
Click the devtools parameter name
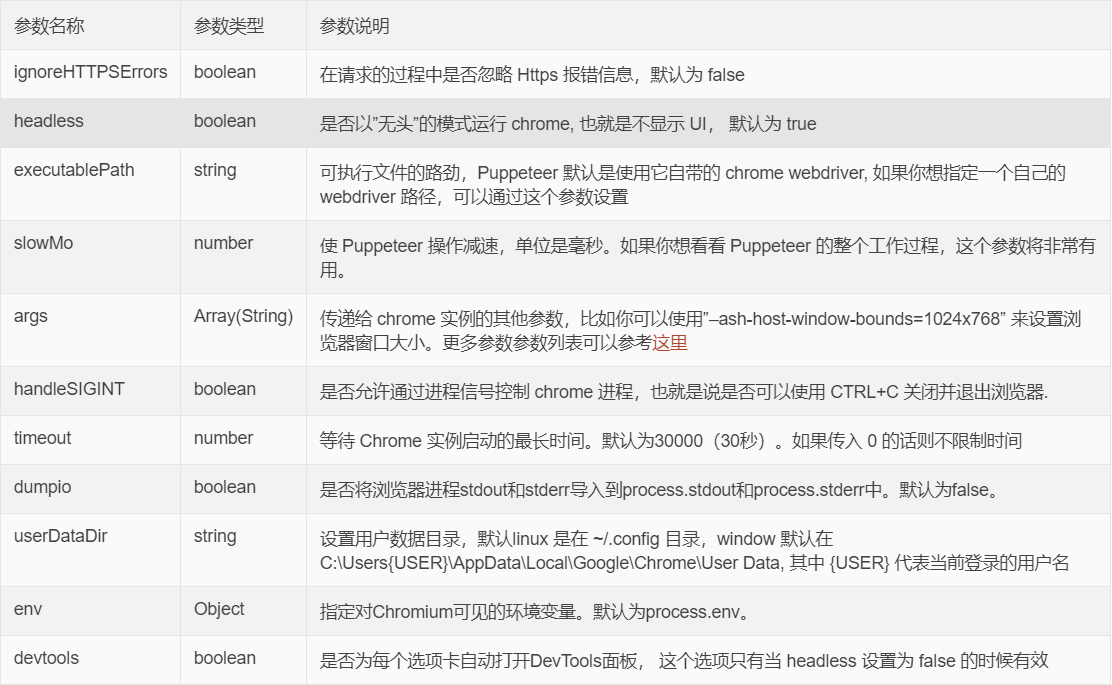tap(46, 658)
